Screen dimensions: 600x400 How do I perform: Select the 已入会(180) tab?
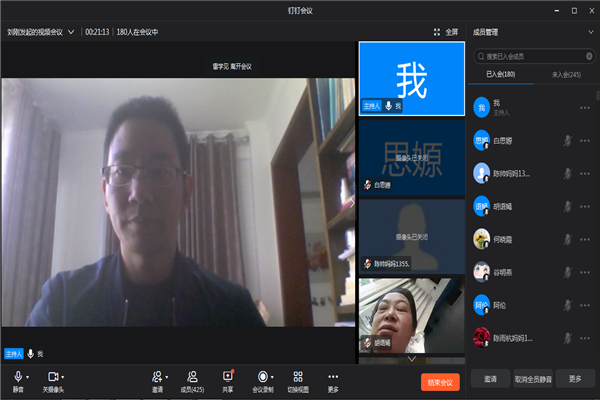500,74
